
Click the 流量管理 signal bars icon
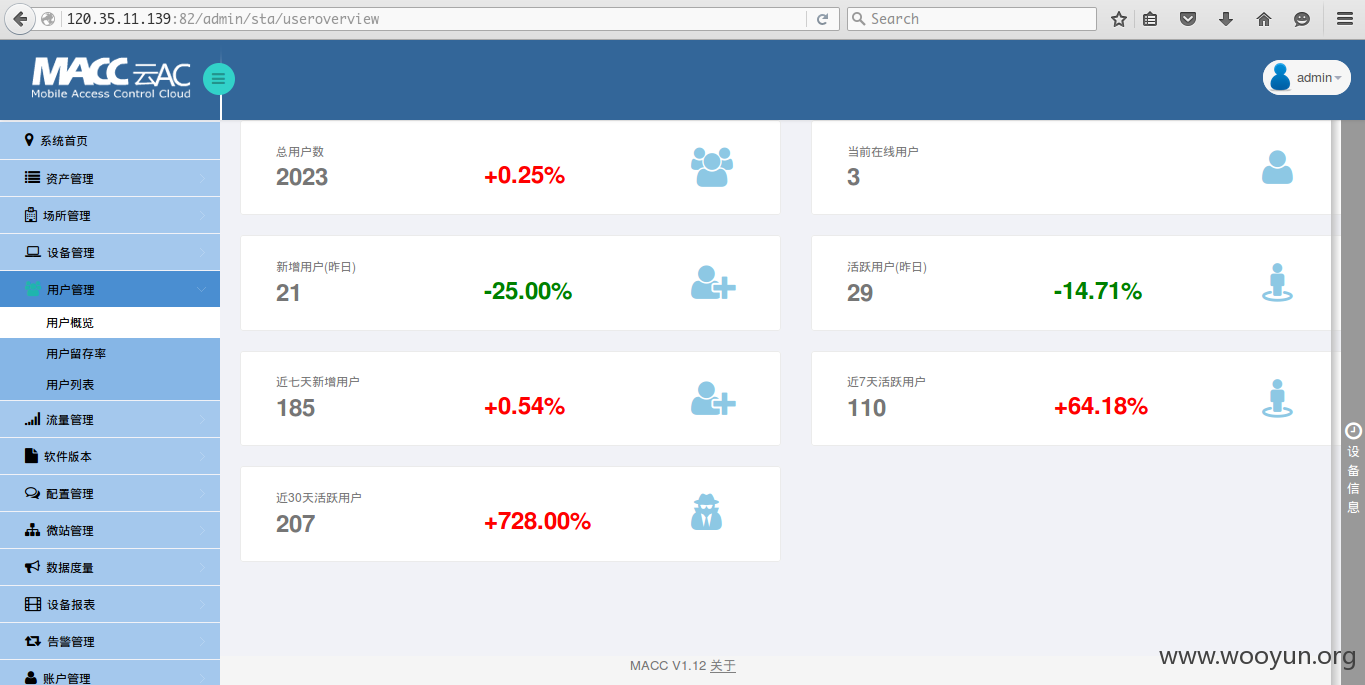point(33,419)
